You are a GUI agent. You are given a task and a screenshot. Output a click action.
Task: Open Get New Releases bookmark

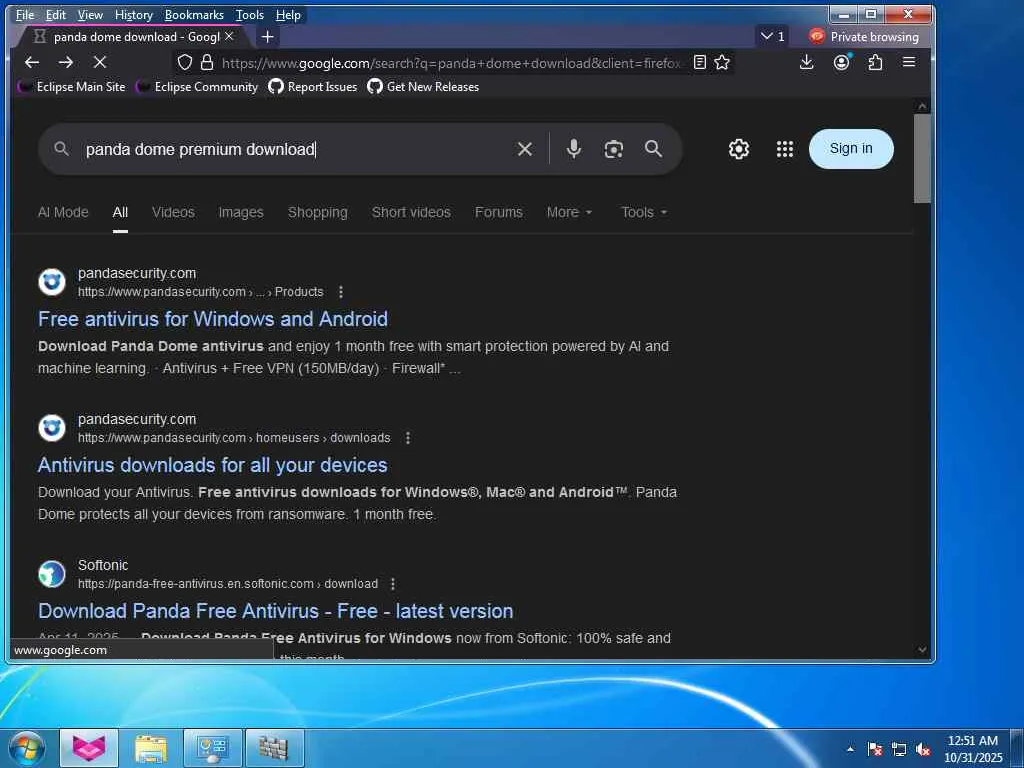click(423, 86)
